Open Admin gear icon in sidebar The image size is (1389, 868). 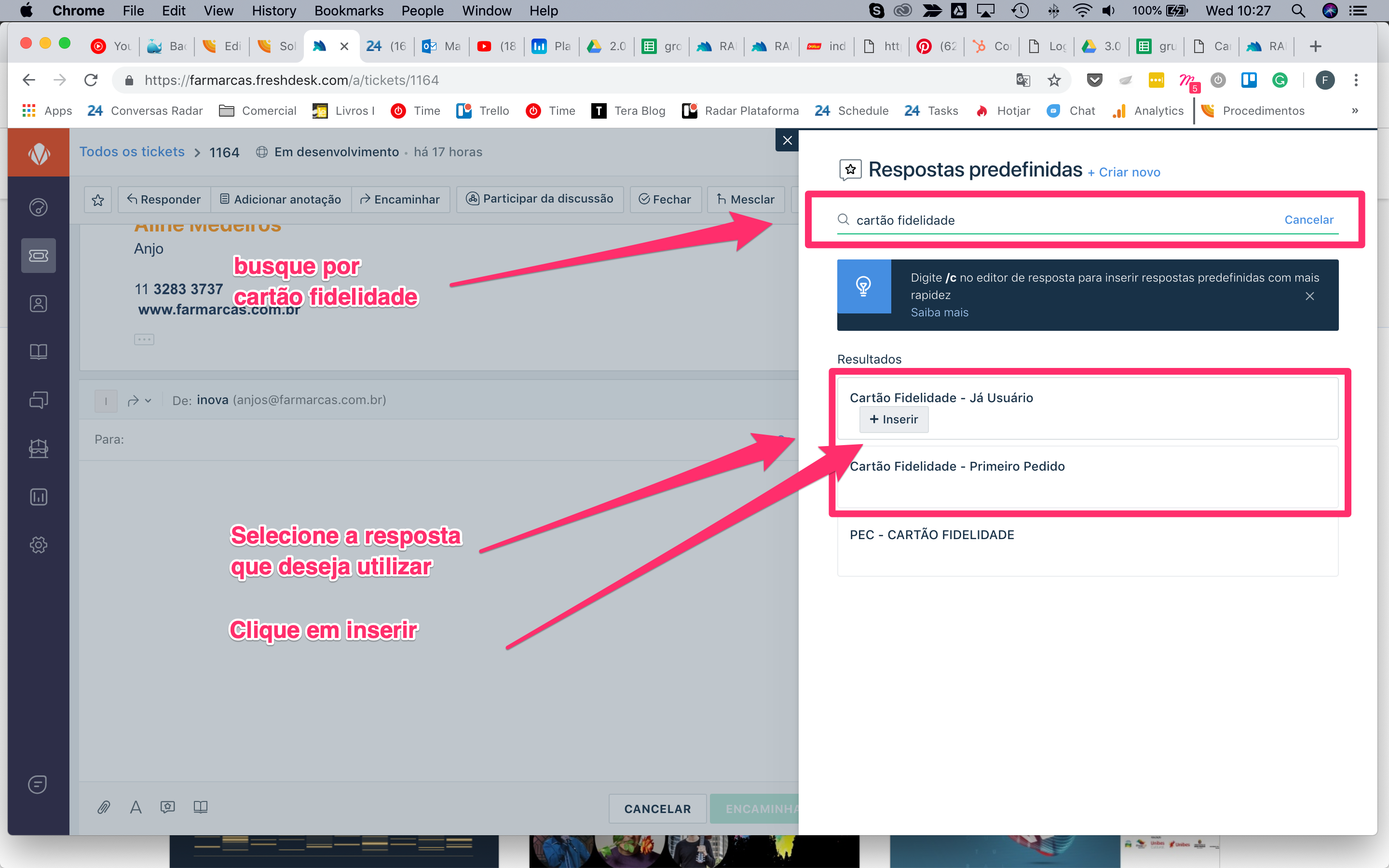point(39,545)
